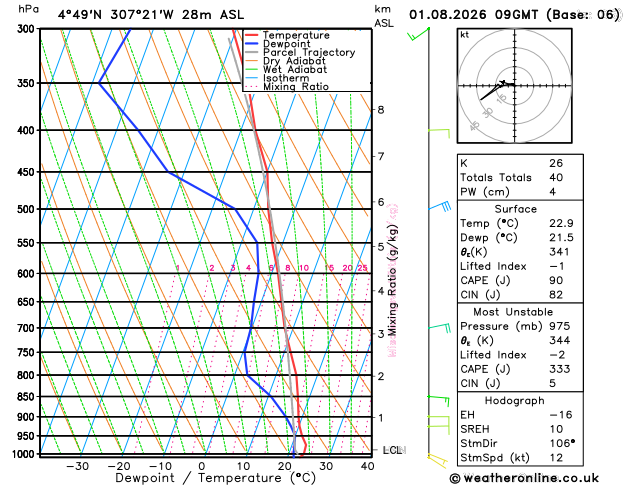Click the 'Surface' section header
Viewport: 629px width, 486px height.
pyautogui.click(x=515, y=209)
